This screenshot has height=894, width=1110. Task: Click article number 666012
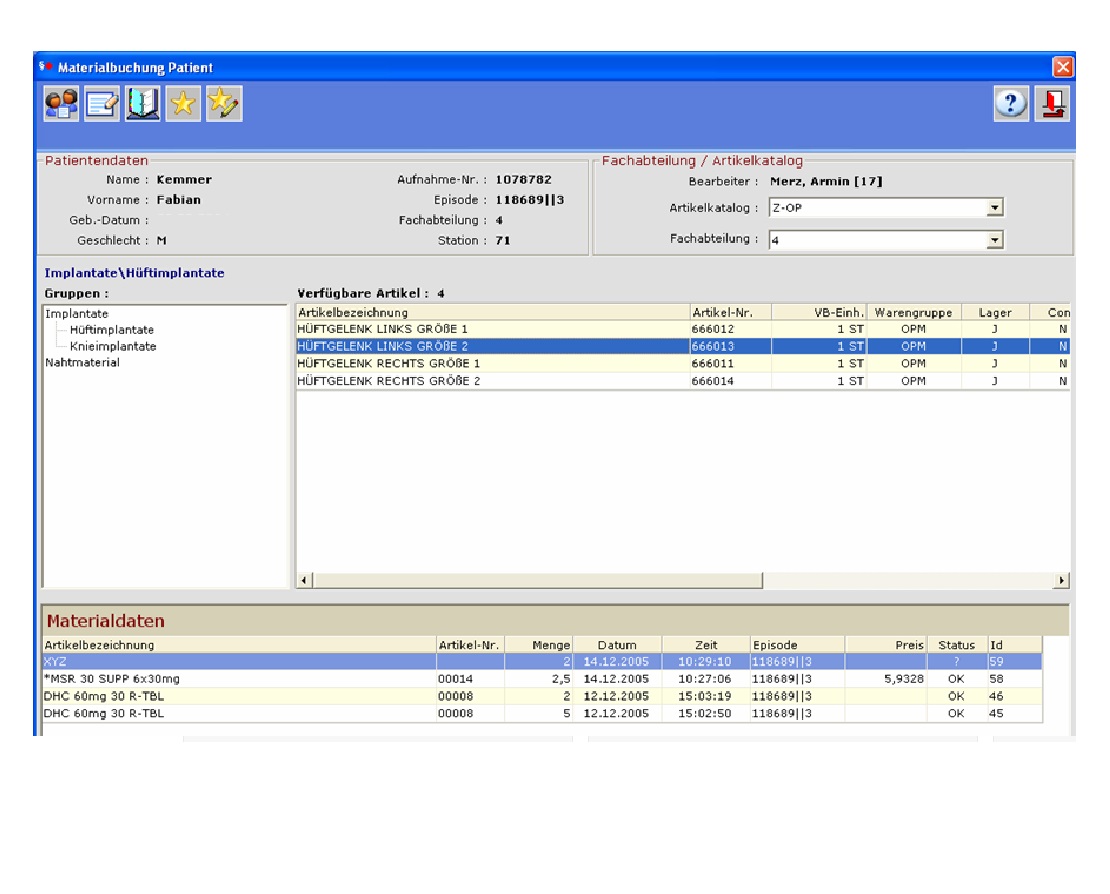point(712,329)
